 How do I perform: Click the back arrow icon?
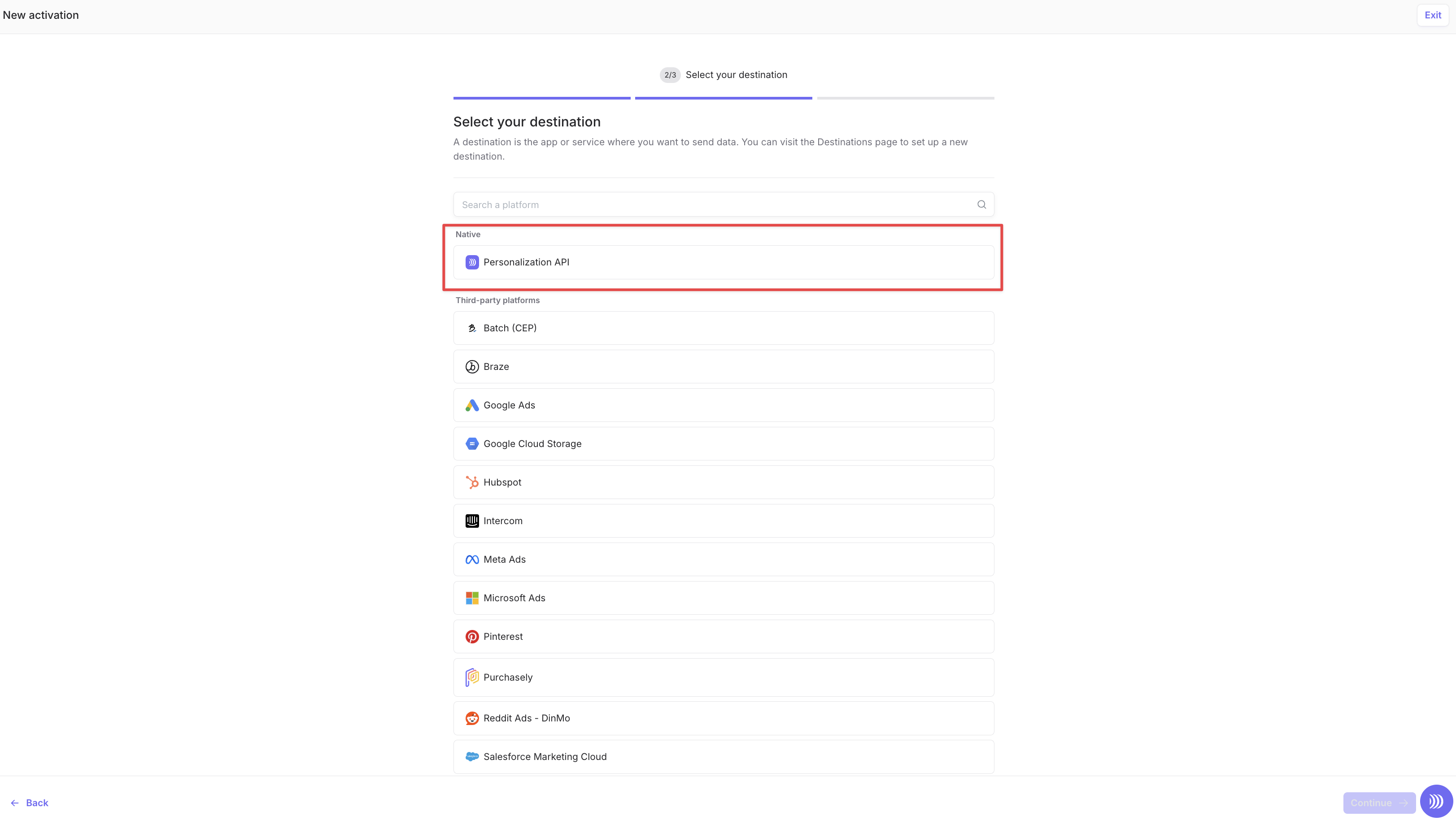click(15, 803)
